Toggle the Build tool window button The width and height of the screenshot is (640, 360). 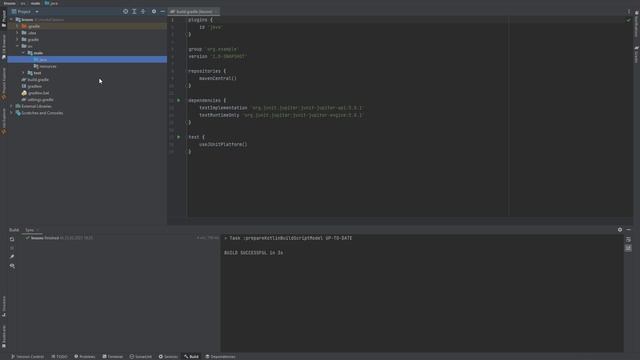coord(191,357)
